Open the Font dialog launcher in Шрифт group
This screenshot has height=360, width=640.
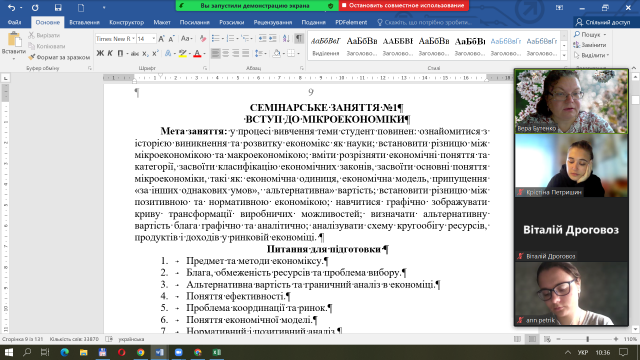coord(205,68)
